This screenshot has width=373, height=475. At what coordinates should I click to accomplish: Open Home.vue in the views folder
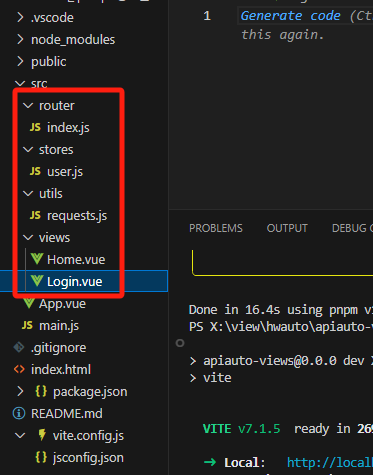pyautogui.click(x=76, y=259)
